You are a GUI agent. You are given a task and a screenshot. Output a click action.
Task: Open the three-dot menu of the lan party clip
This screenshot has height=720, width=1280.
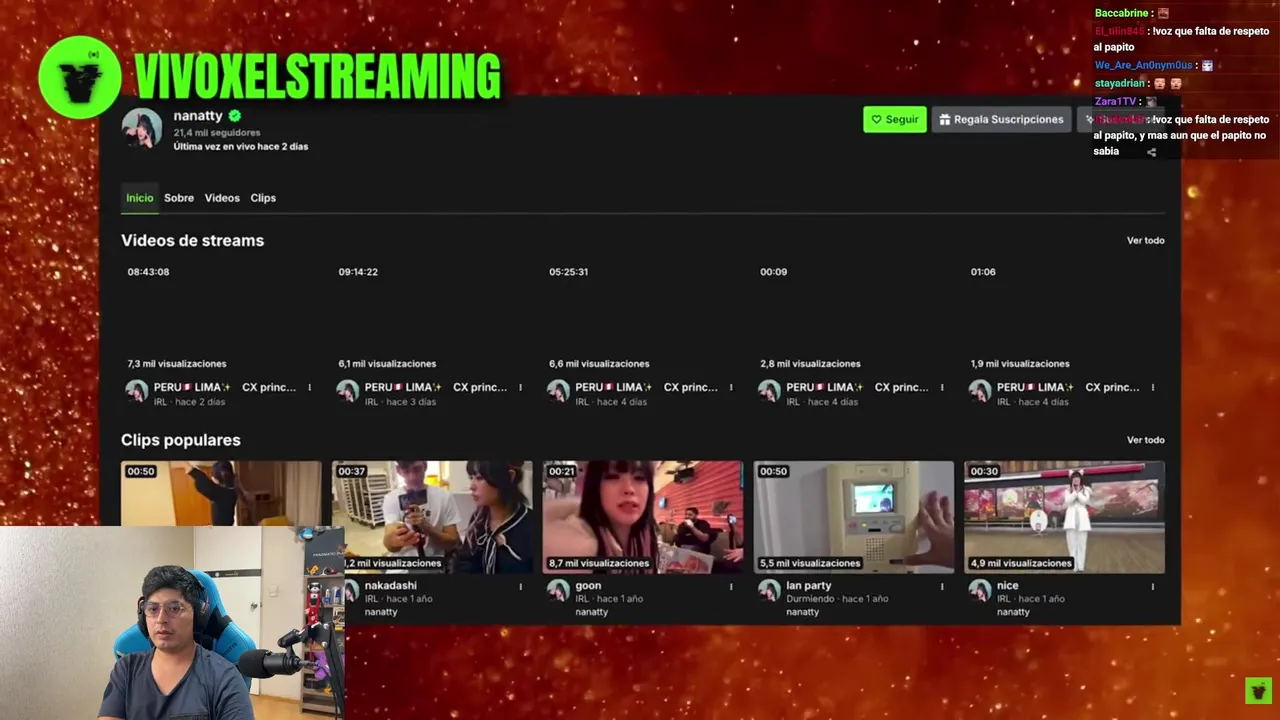(x=942, y=587)
